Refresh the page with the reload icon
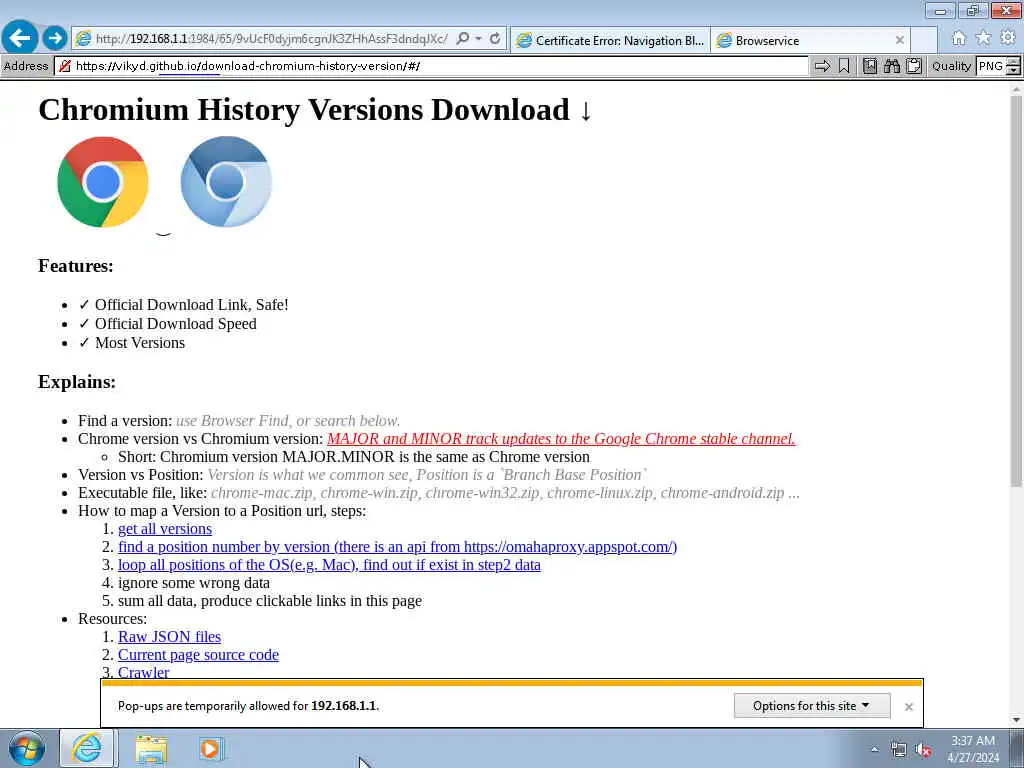Image resolution: width=1024 pixels, height=768 pixels. click(x=495, y=39)
